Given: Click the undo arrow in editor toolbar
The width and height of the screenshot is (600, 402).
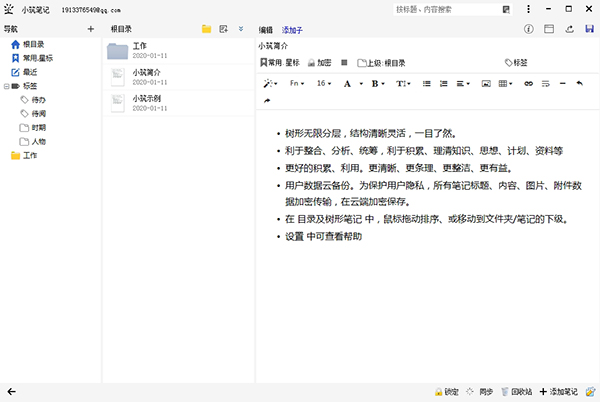Looking at the screenshot, I should click(x=579, y=84).
